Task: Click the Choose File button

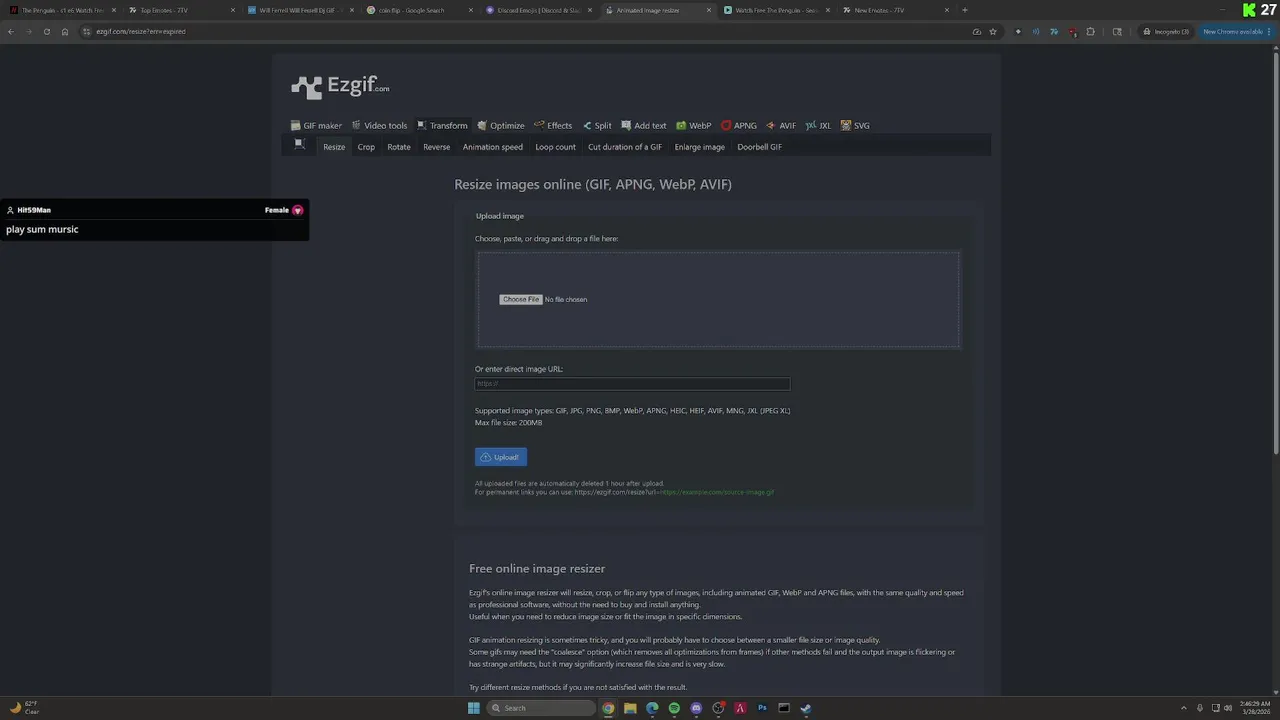Action: 521,300
